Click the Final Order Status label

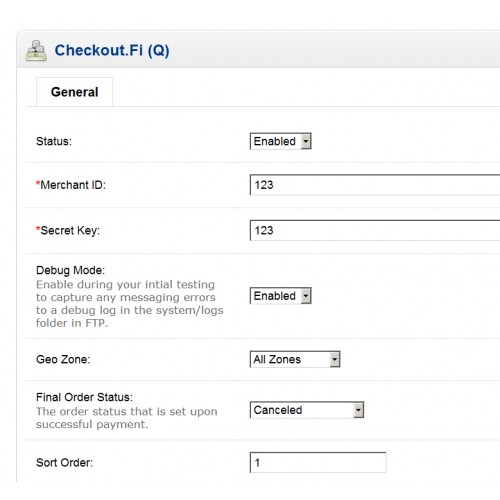click(x=84, y=397)
